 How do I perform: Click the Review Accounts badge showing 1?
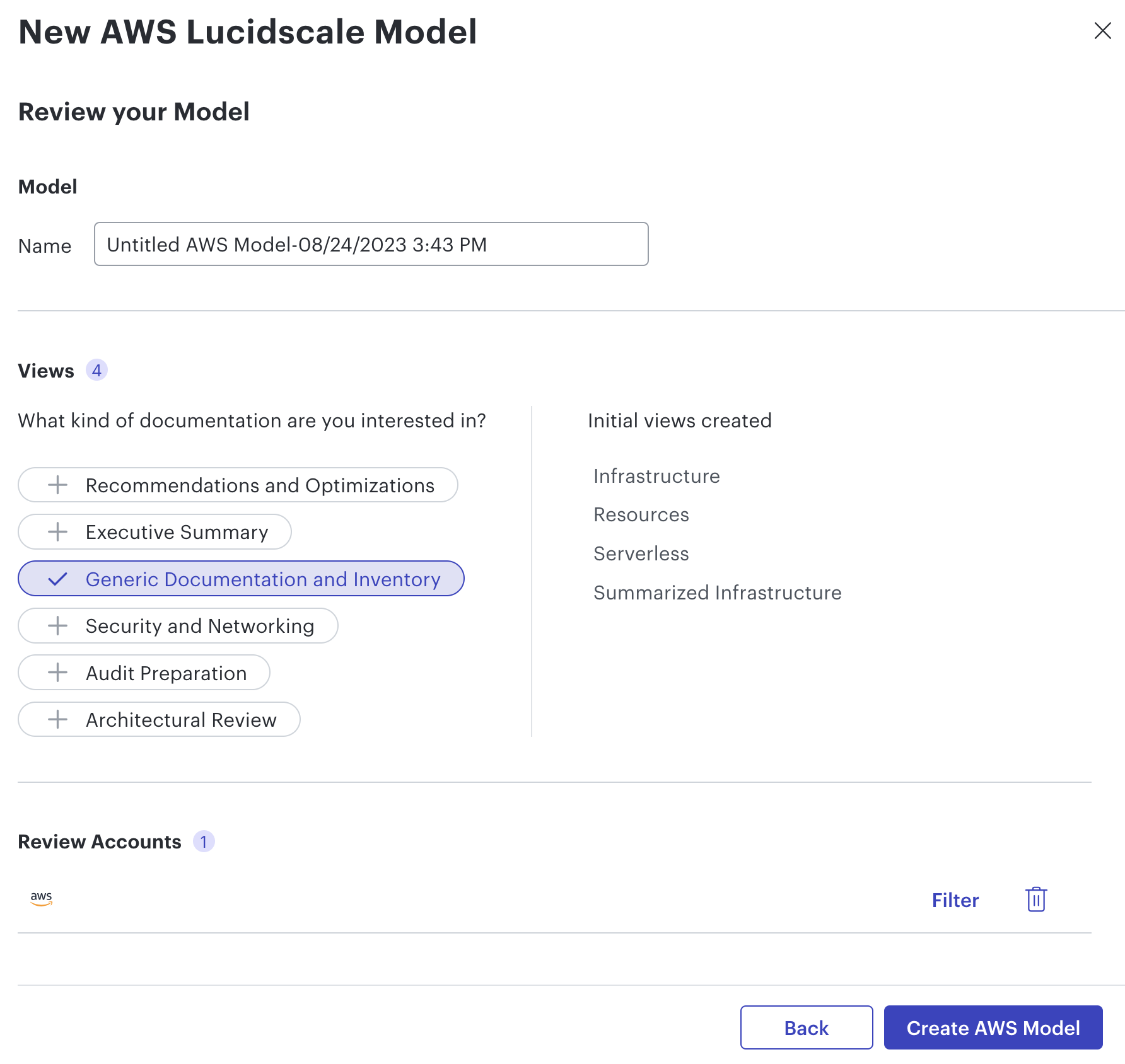pos(204,841)
